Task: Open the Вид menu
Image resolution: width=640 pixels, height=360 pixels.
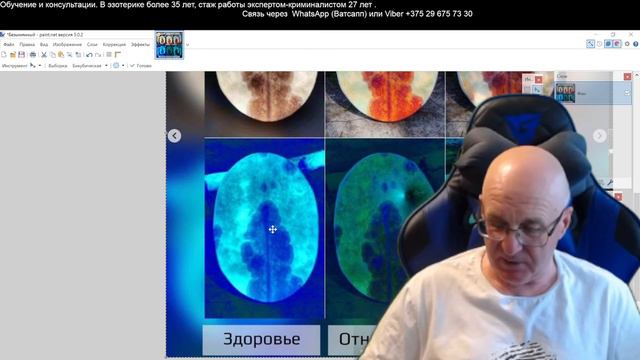Action: pyautogui.click(x=44, y=44)
